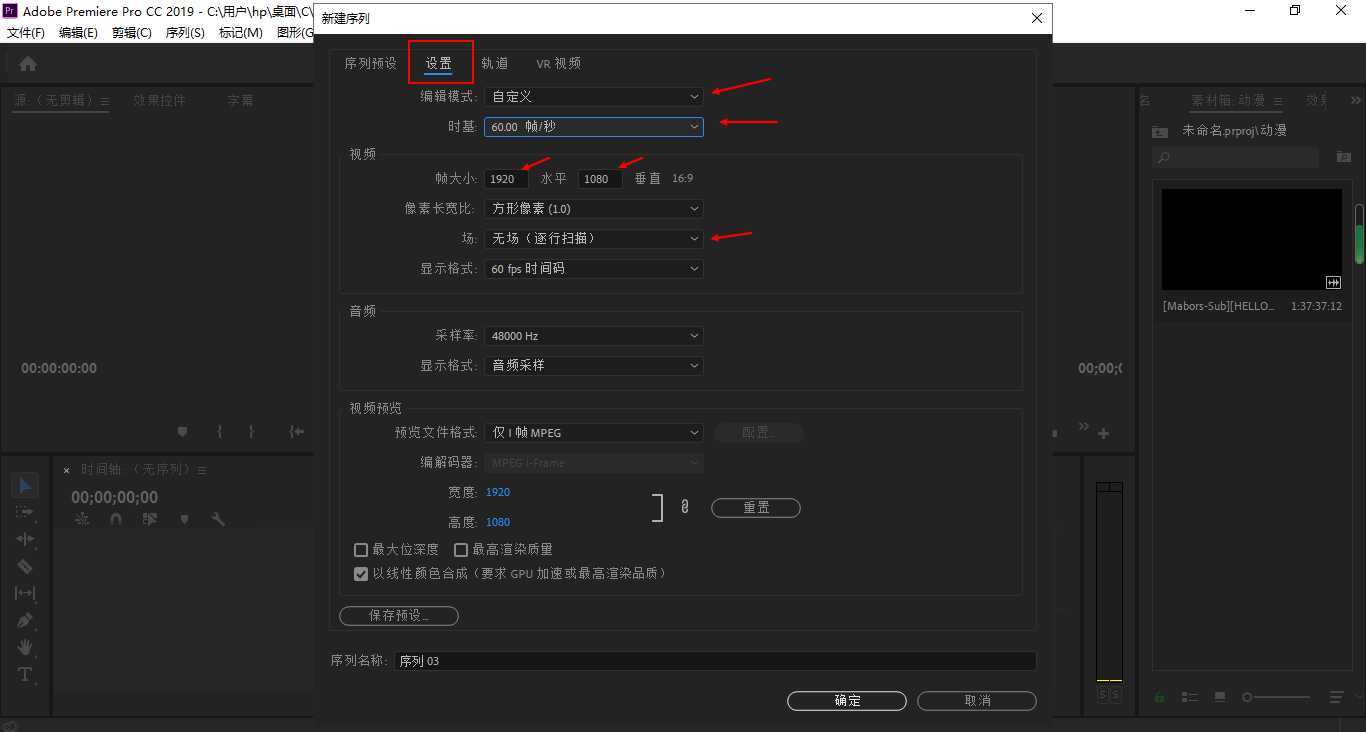Enable the 最高渲染质量 checkbox
The height and width of the screenshot is (732, 1366).
461,550
